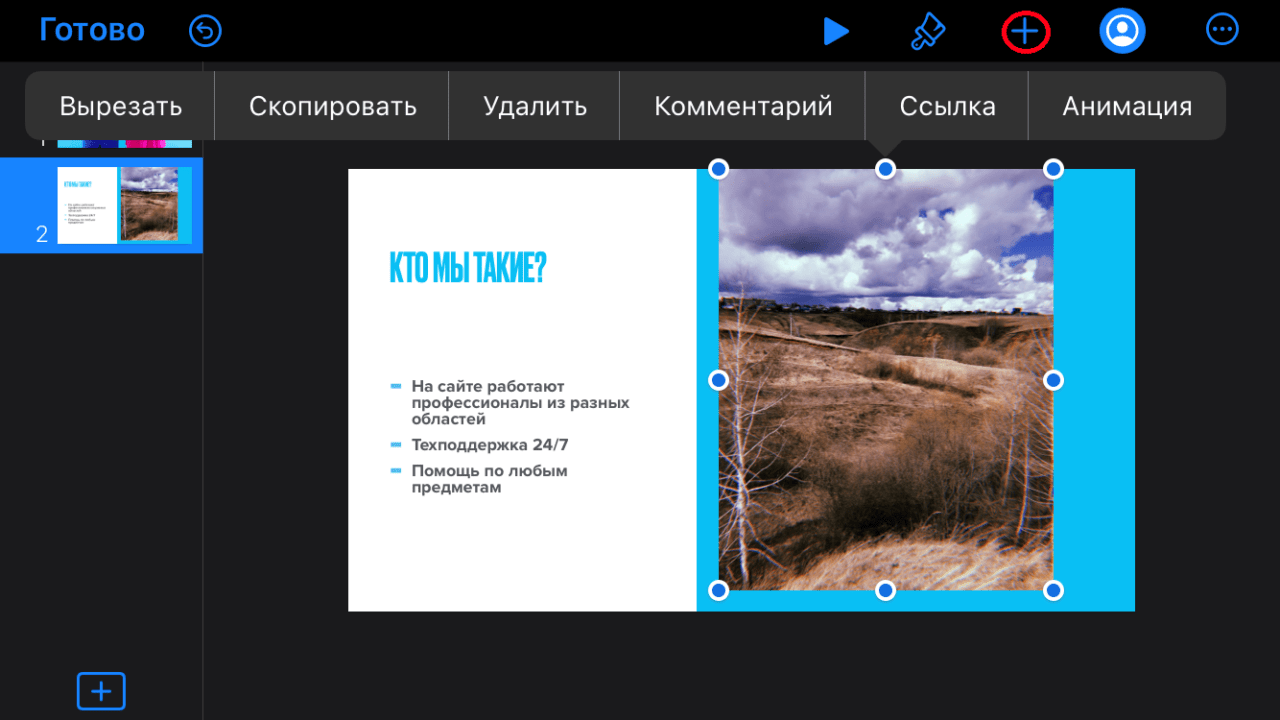
Task: Click the bottom-right resize handle of the image
Action: pos(1053,591)
